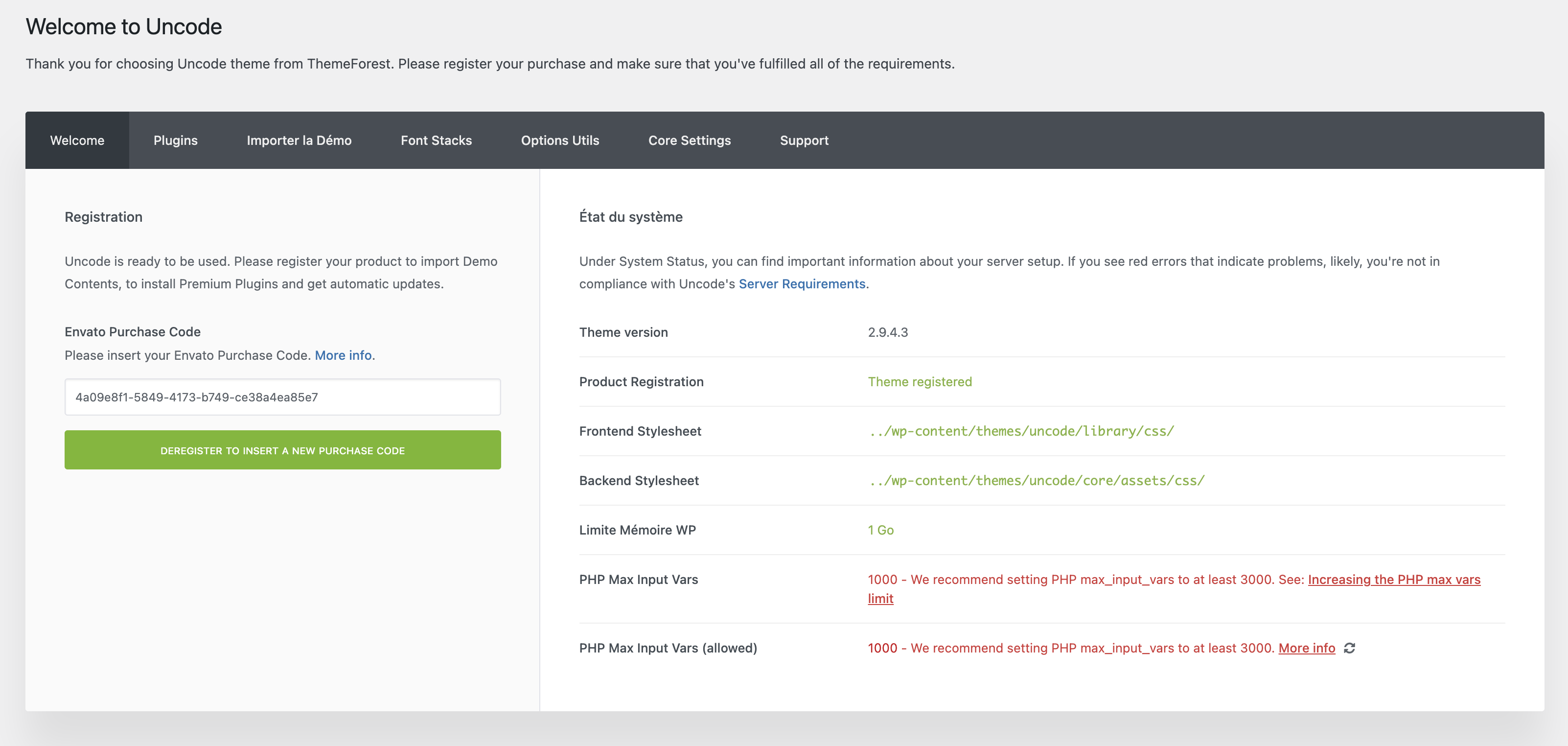Click the Theme registered status text
This screenshot has width=1568, height=746.
920,382
